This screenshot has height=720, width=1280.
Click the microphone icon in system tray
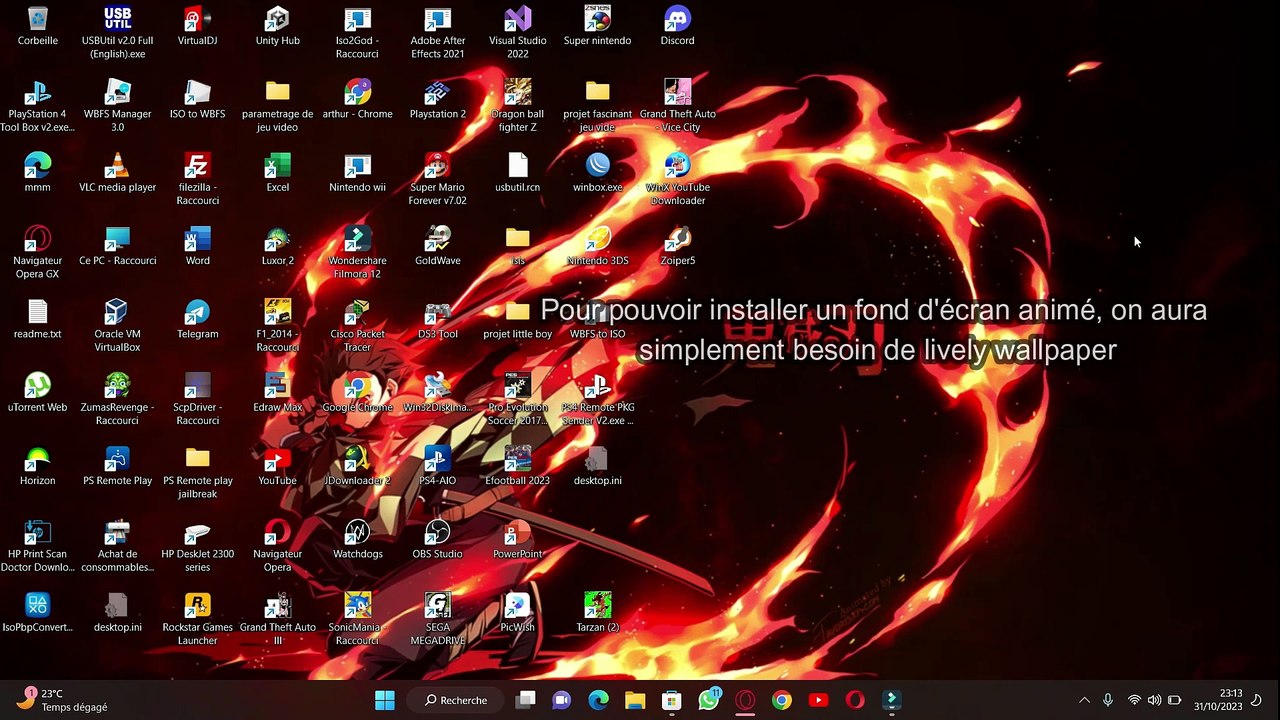(1108, 700)
